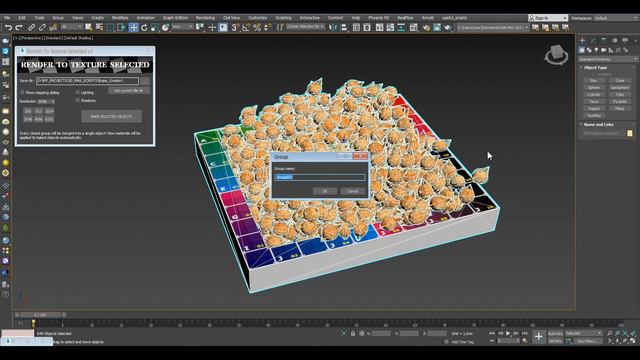Choose the Select Object tool

click(x=89, y=27)
